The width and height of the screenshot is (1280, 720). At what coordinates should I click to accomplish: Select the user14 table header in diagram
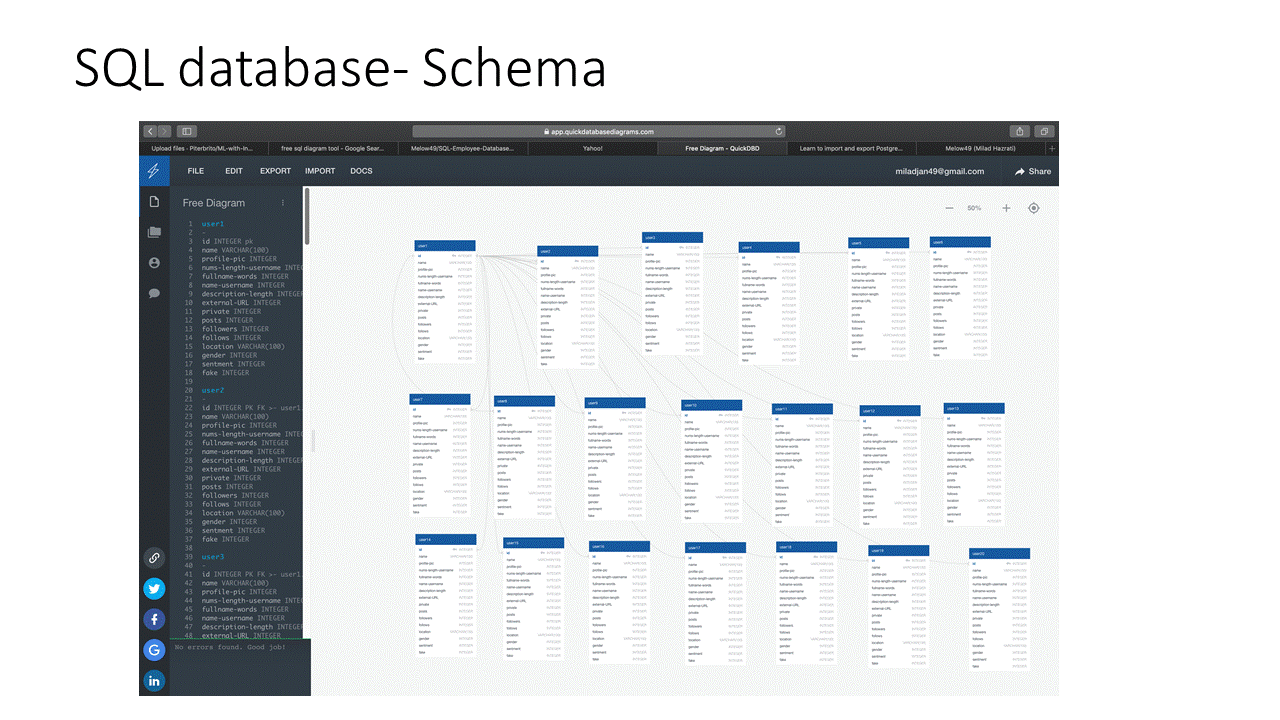(x=446, y=539)
